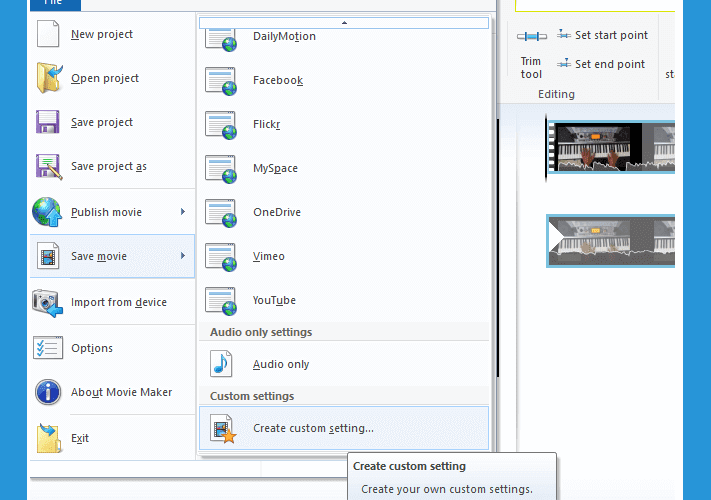Click the About Movie Maker info icon
The height and width of the screenshot is (500, 711).
pyautogui.click(x=48, y=392)
